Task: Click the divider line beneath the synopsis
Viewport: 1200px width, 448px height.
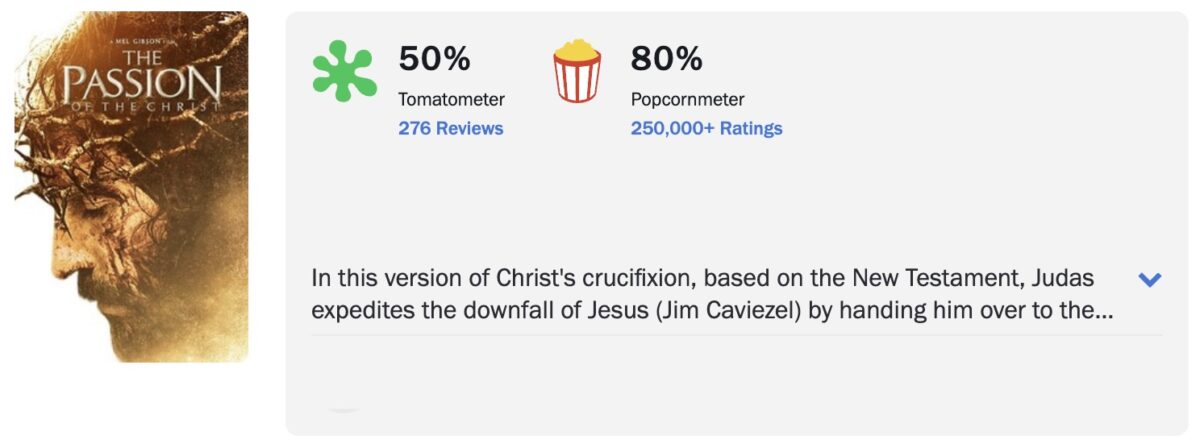Action: 736,335
